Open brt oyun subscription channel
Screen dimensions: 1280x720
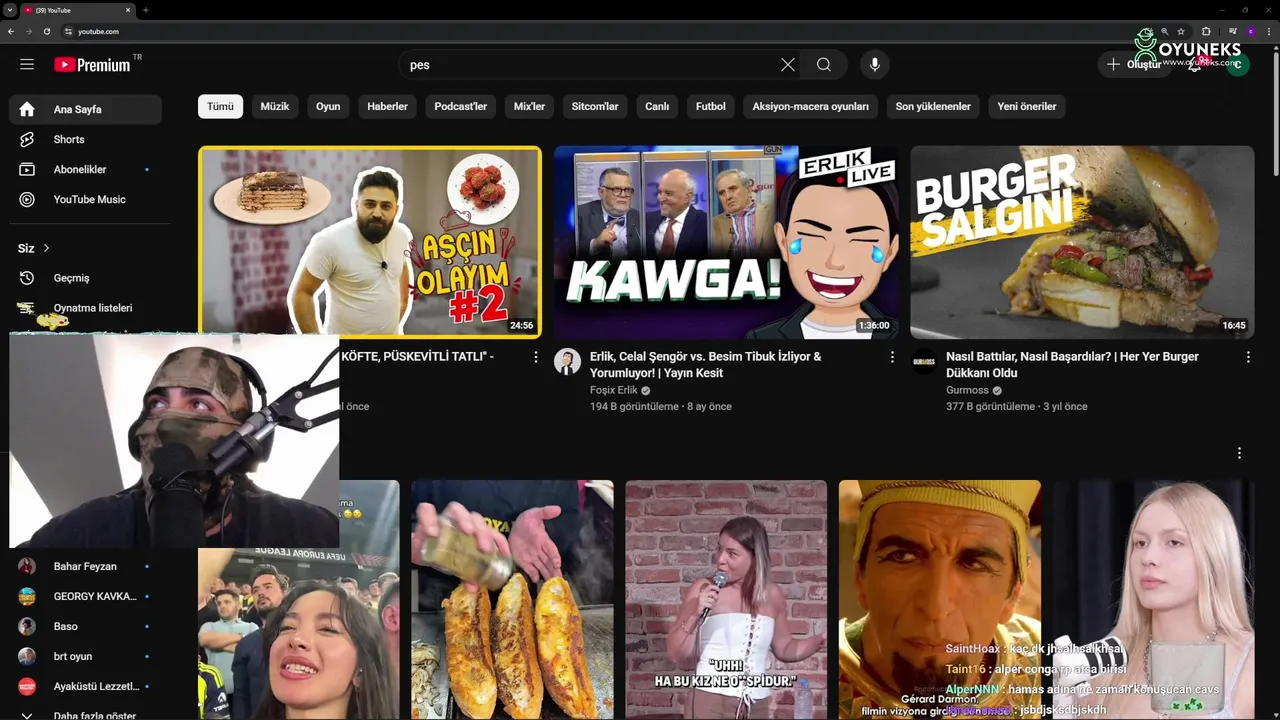click(x=85, y=656)
